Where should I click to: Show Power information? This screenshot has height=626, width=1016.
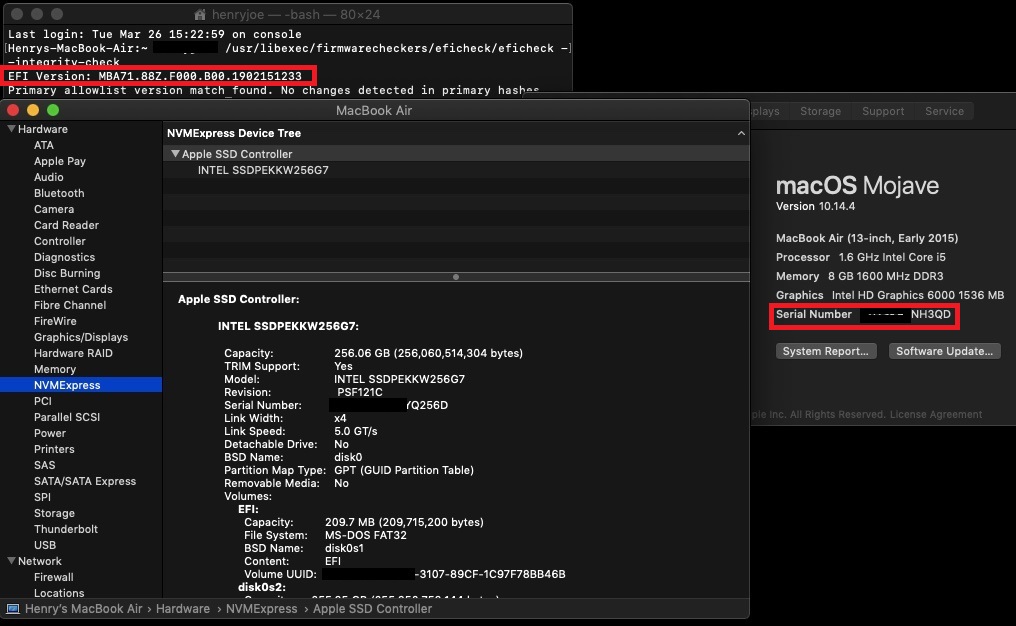pyautogui.click(x=50, y=433)
